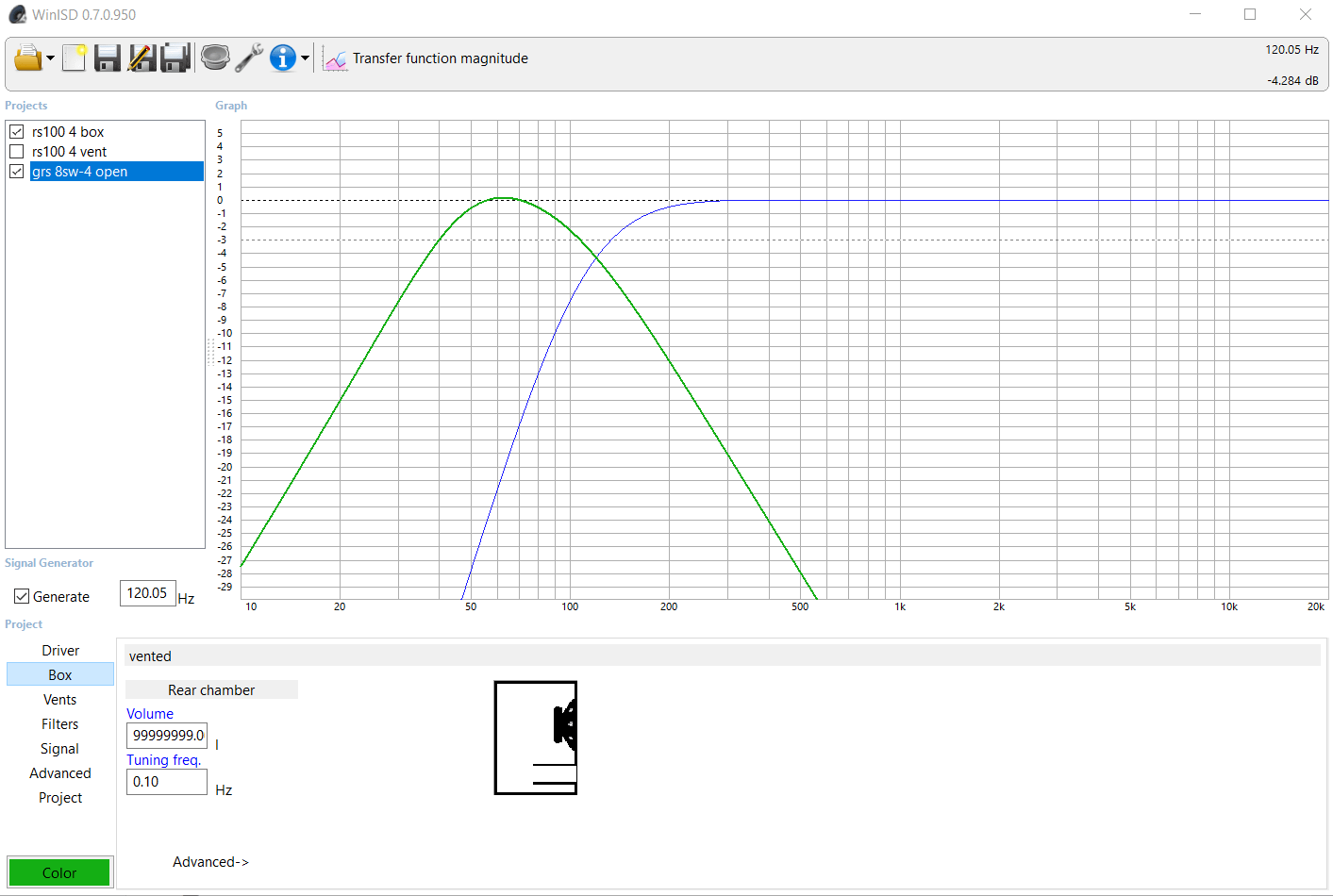The width and height of the screenshot is (1333, 896).
Task: Enable the rs100 4 vent project
Action: click(17, 152)
